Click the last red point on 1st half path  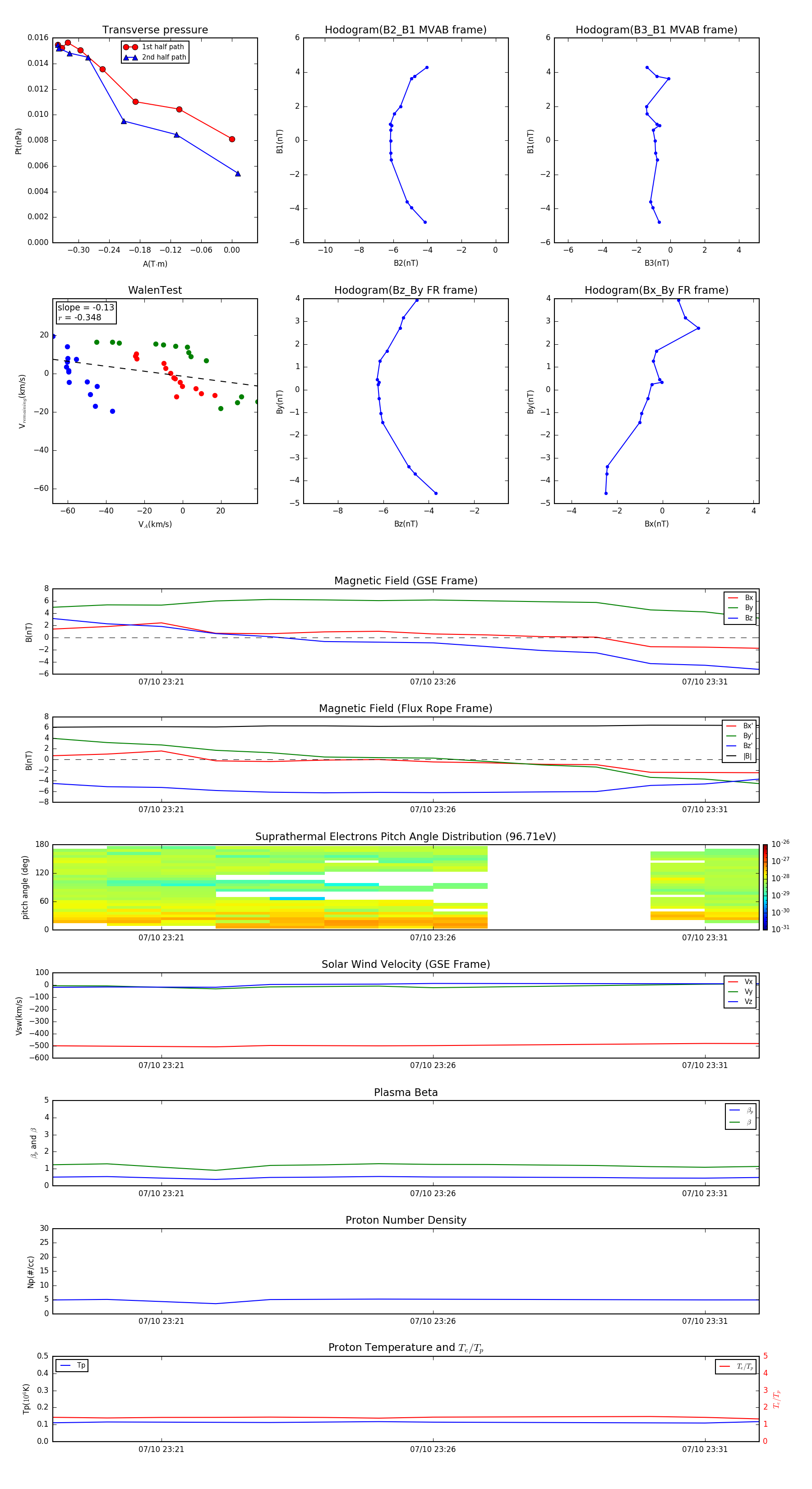[232, 139]
